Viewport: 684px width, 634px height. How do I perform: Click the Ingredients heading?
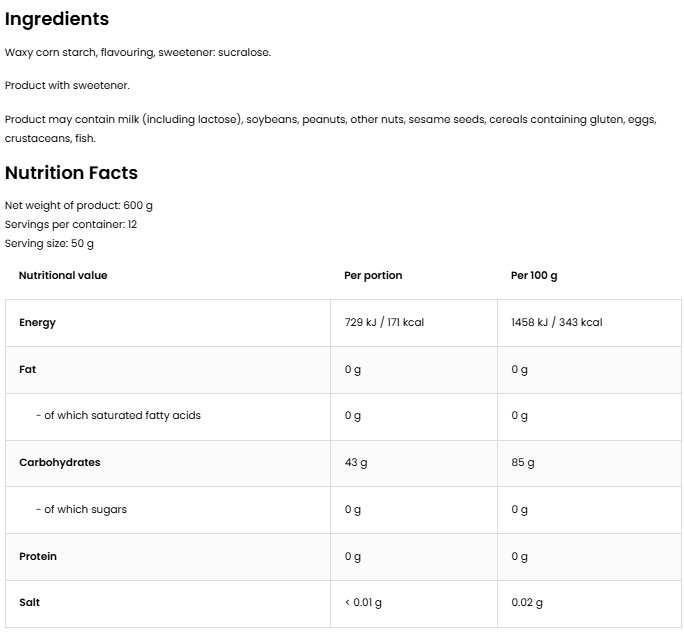[x=57, y=19]
